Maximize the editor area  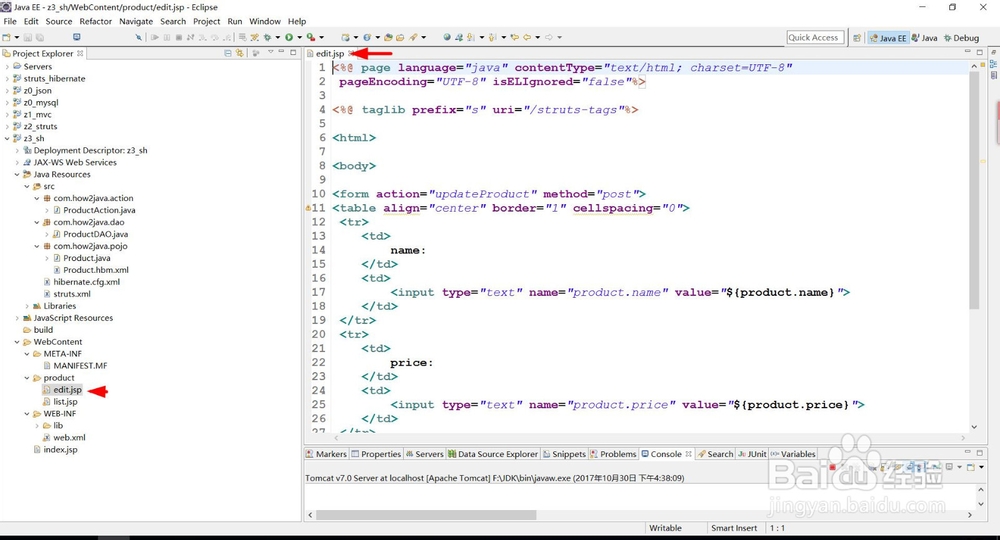[980, 52]
